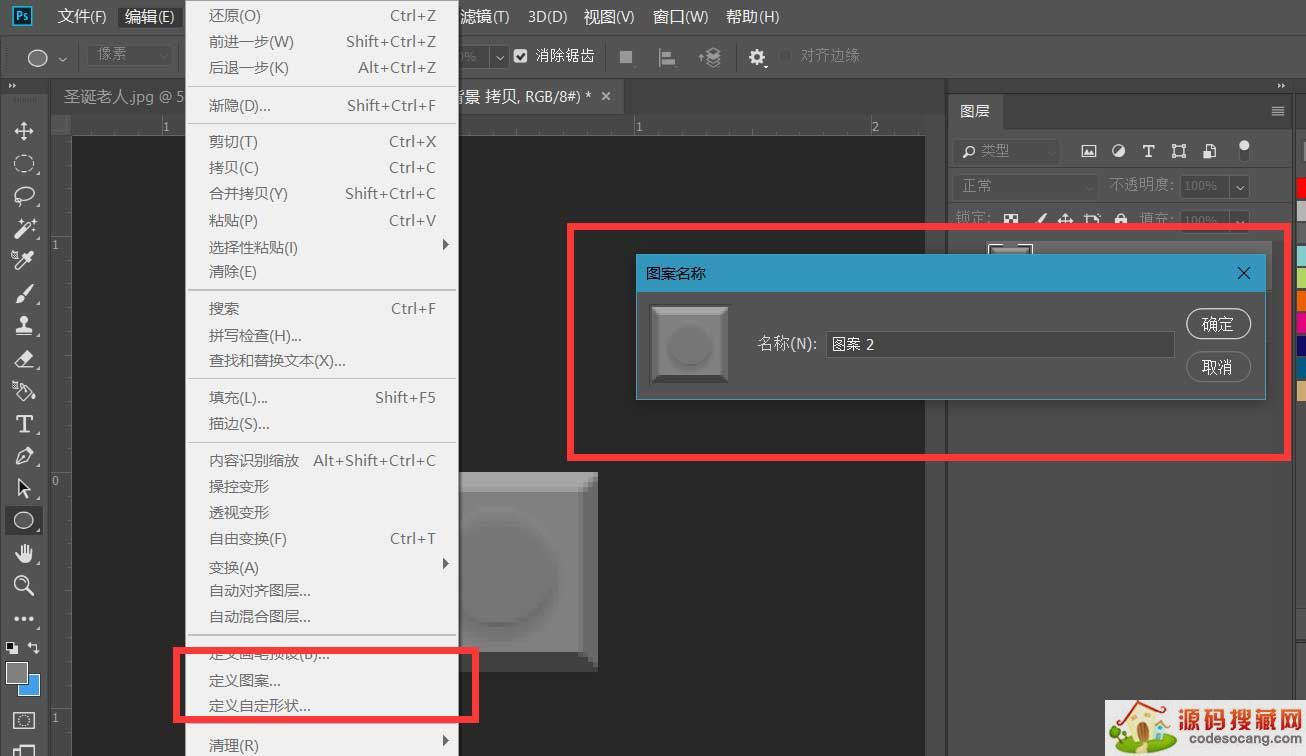
Task: Open the 像素 tool mode dropdown
Action: click(130, 55)
